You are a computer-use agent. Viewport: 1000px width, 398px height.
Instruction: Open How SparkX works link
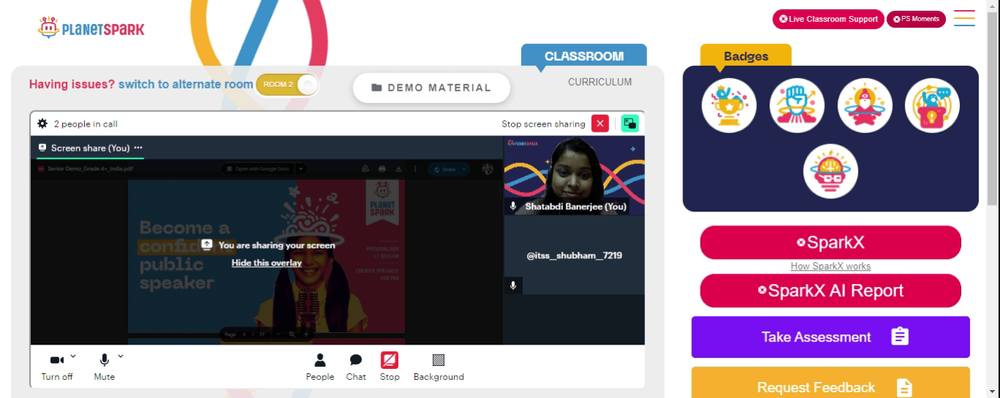pos(830,266)
